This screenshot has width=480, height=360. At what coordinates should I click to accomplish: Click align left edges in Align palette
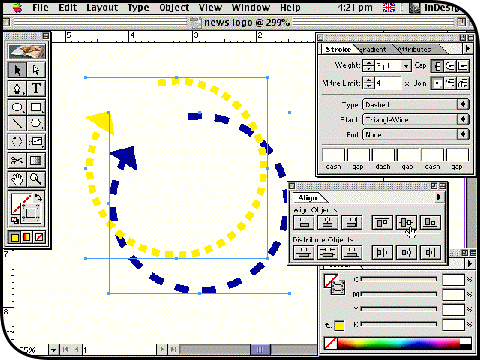click(303, 223)
